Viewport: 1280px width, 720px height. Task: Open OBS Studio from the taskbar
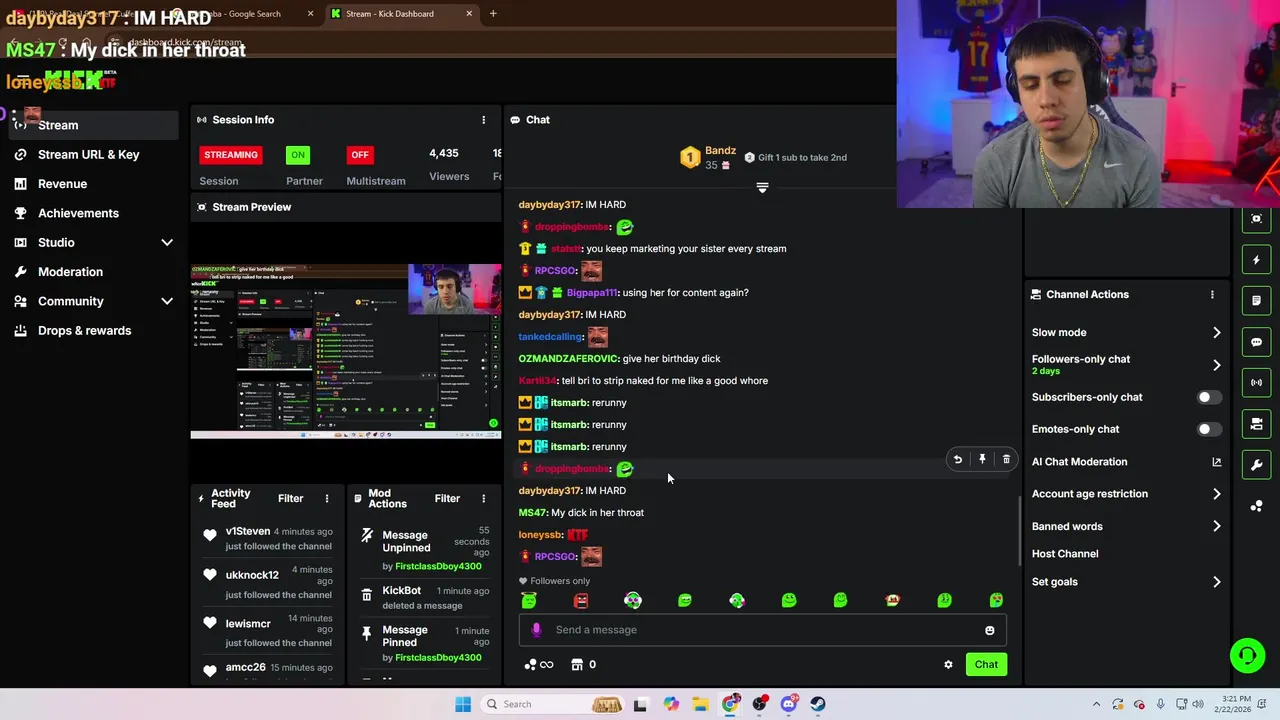pos(760,704)
